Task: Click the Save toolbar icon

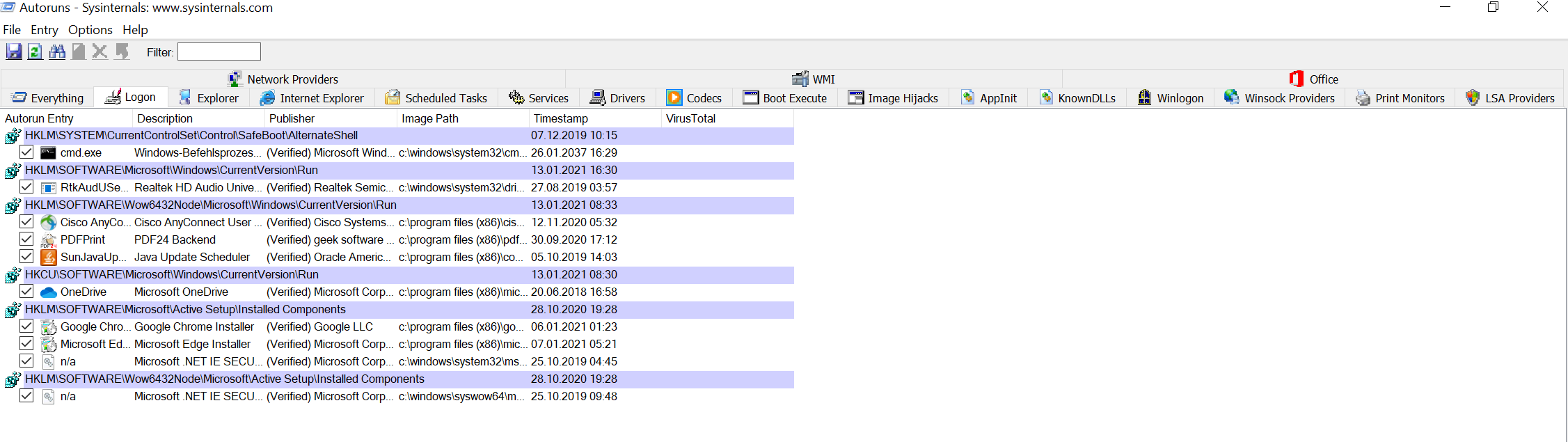Action: (x=14, y=52)
